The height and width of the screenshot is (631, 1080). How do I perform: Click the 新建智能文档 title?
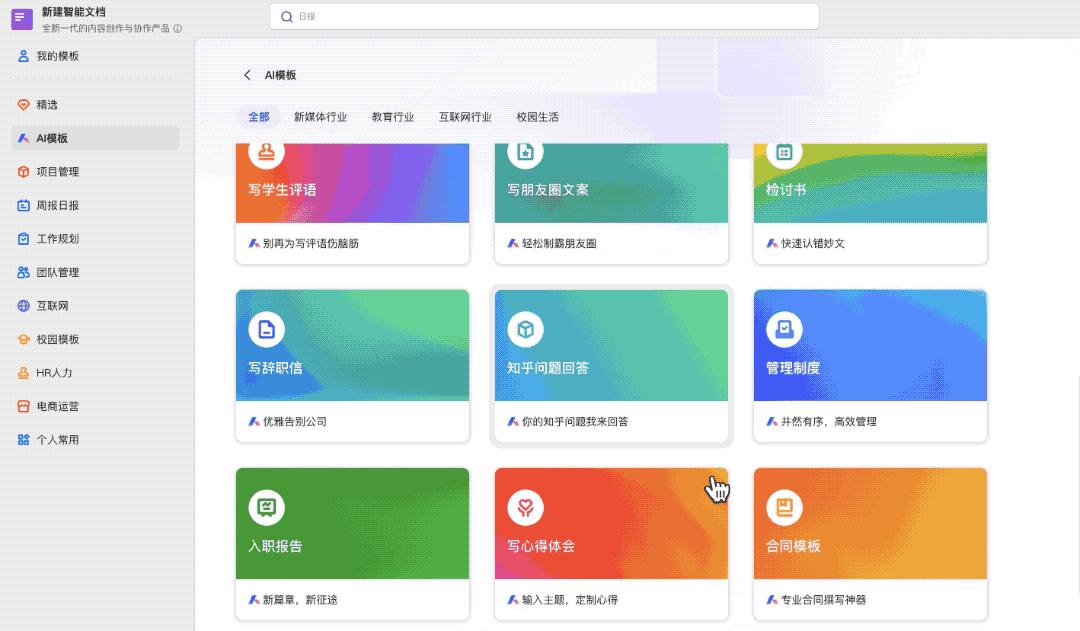(x=74, y=12)
